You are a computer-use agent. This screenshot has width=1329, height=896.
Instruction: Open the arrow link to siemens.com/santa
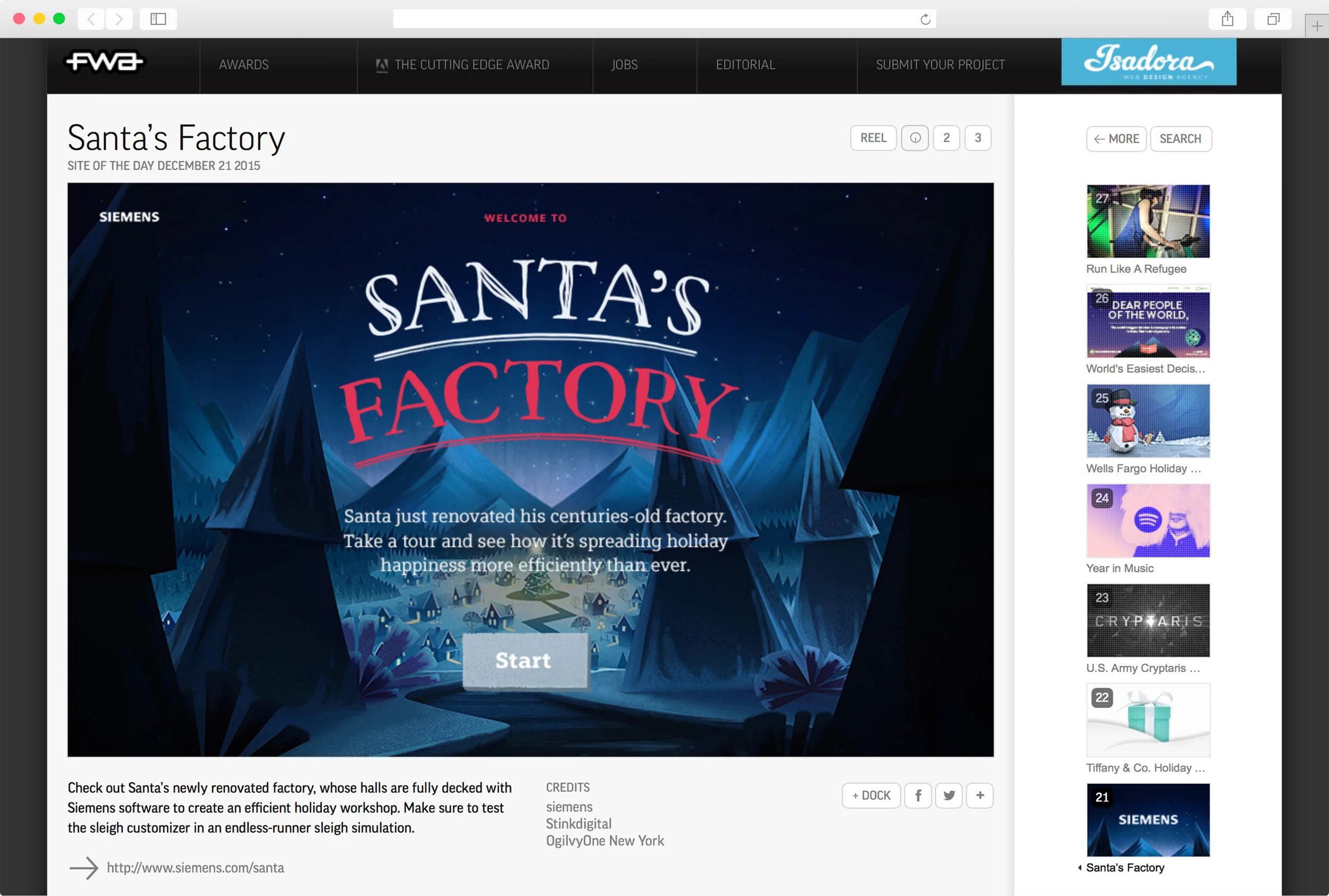[x=83, y=867]
